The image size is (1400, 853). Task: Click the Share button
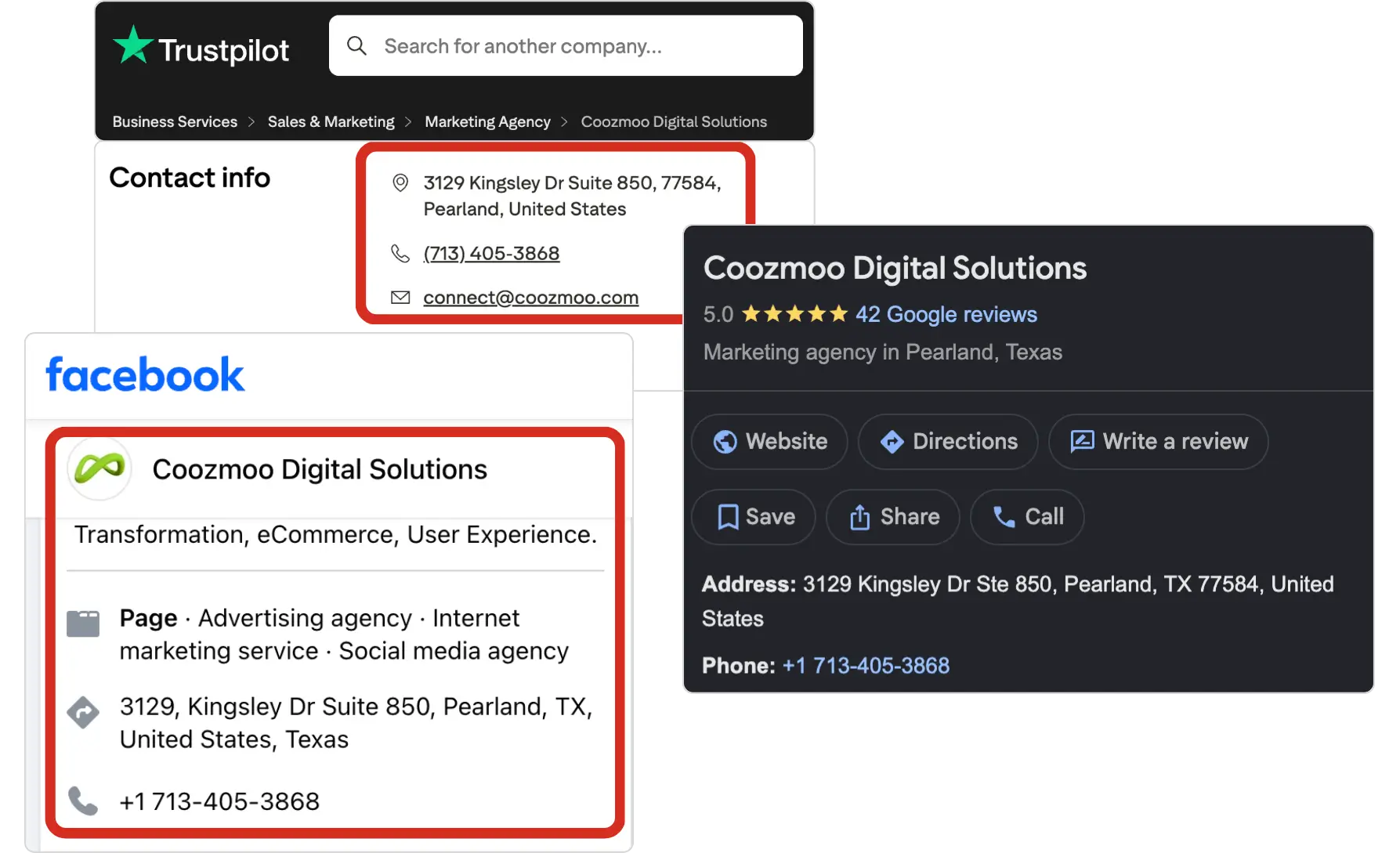893,516
